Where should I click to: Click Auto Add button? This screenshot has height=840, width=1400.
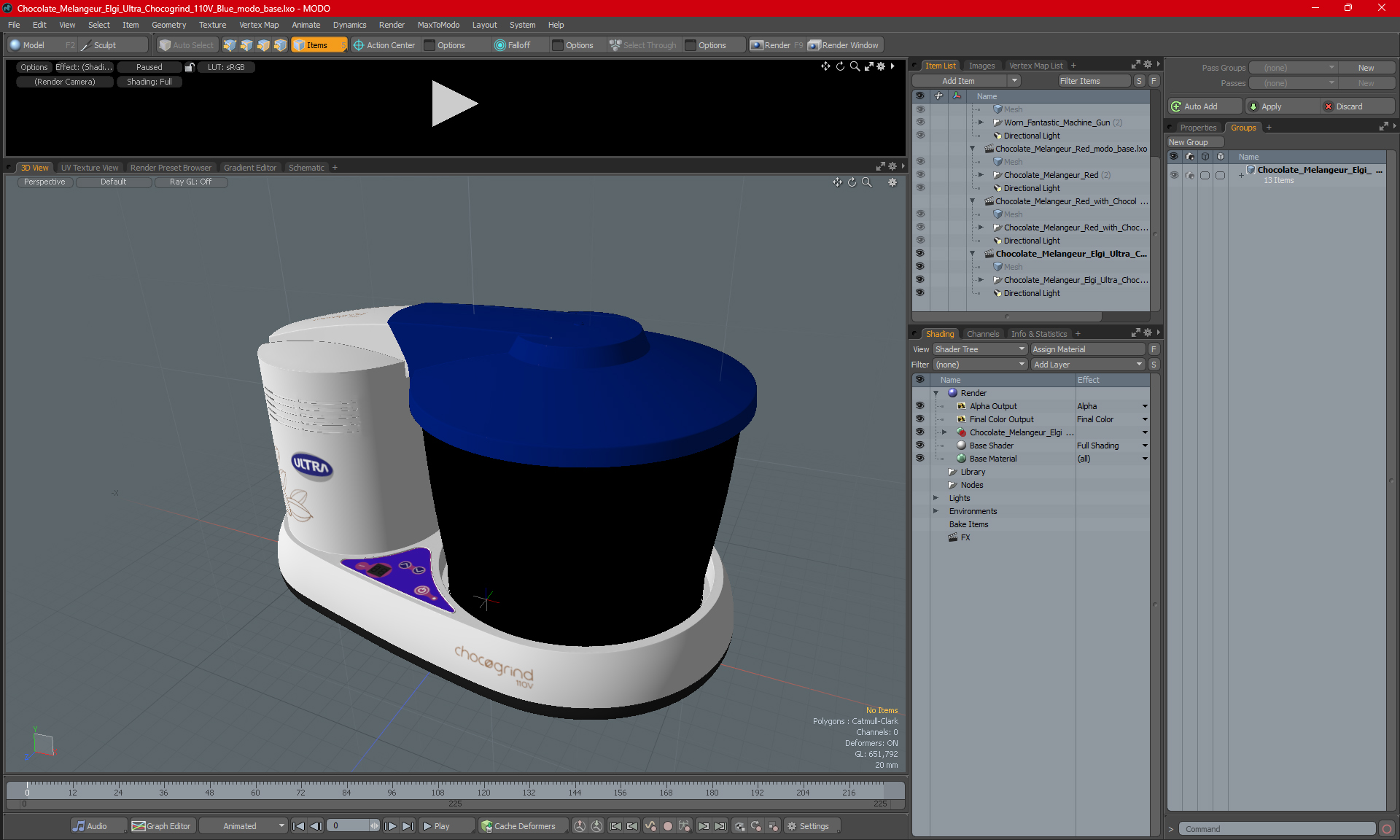point(1204,106)
